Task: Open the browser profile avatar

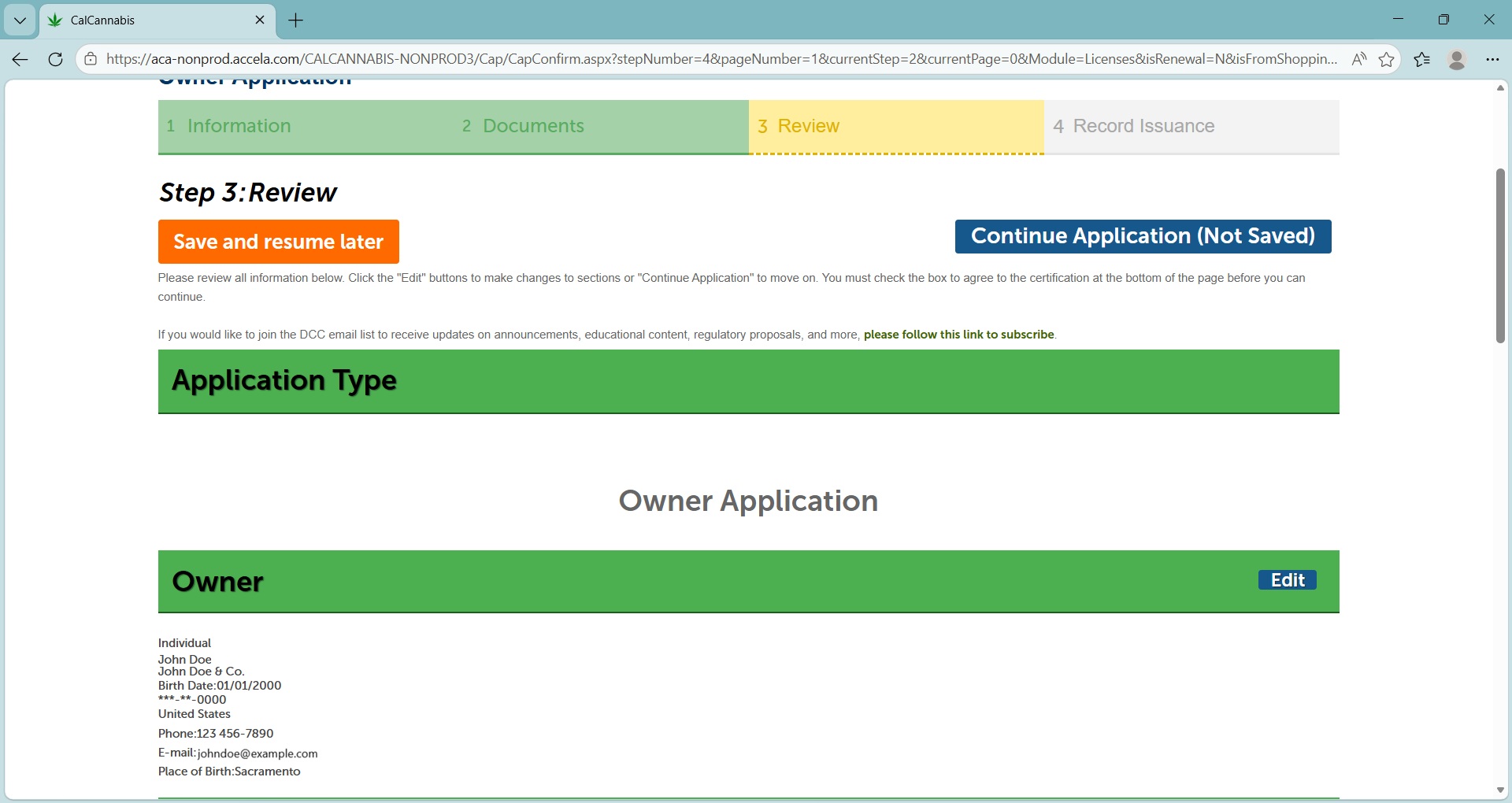Action: pos(1457,59)
